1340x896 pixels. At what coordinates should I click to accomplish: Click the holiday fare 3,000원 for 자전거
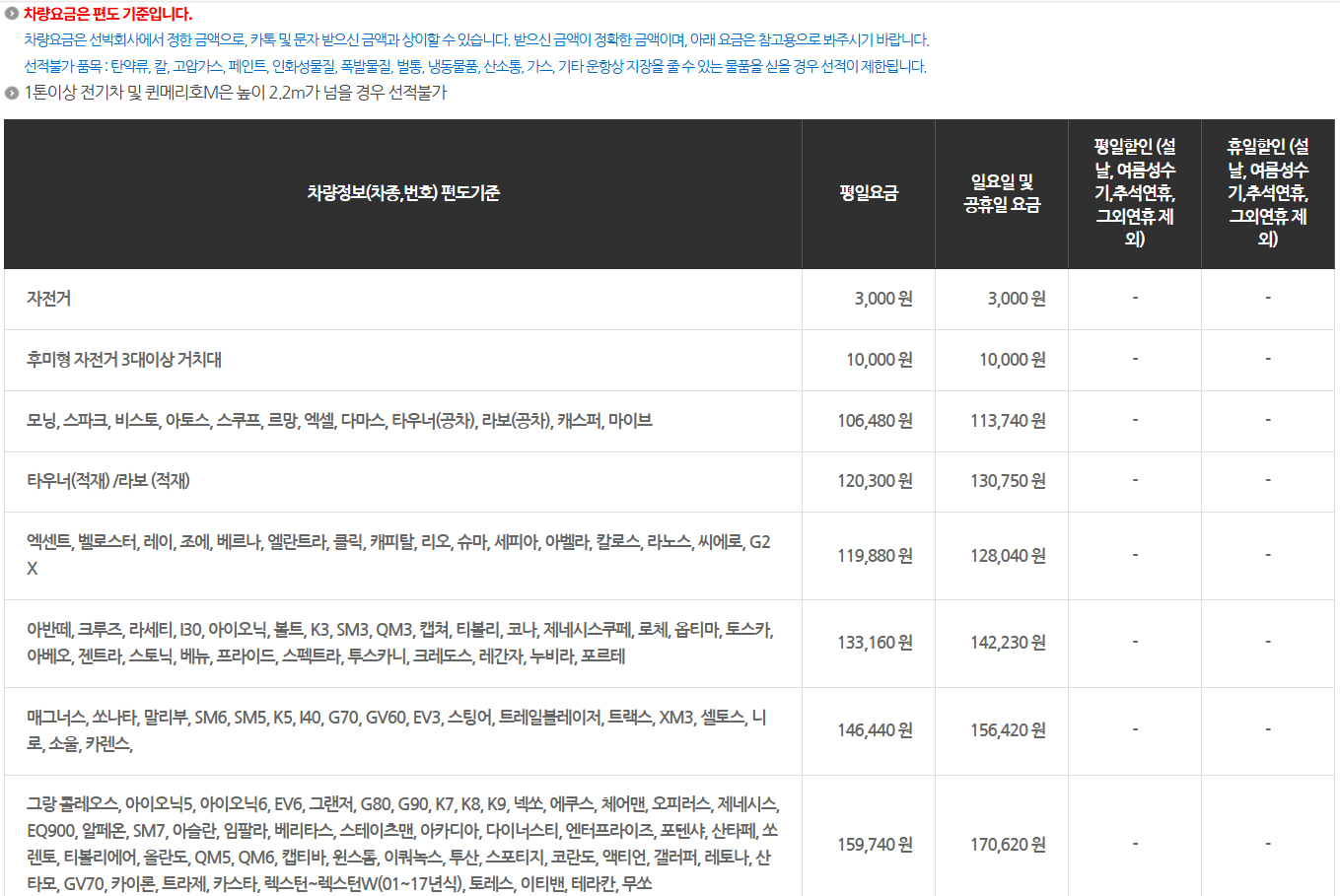tap(1017, 299)
